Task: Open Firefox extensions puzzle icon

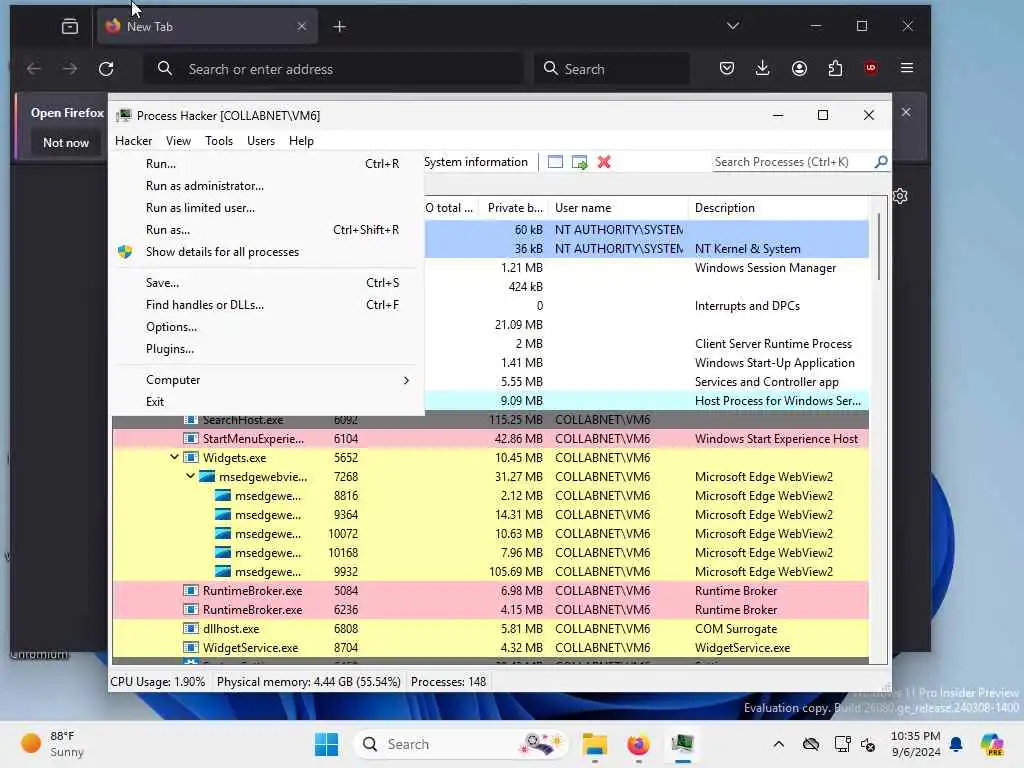Action: tap(835, 68)
